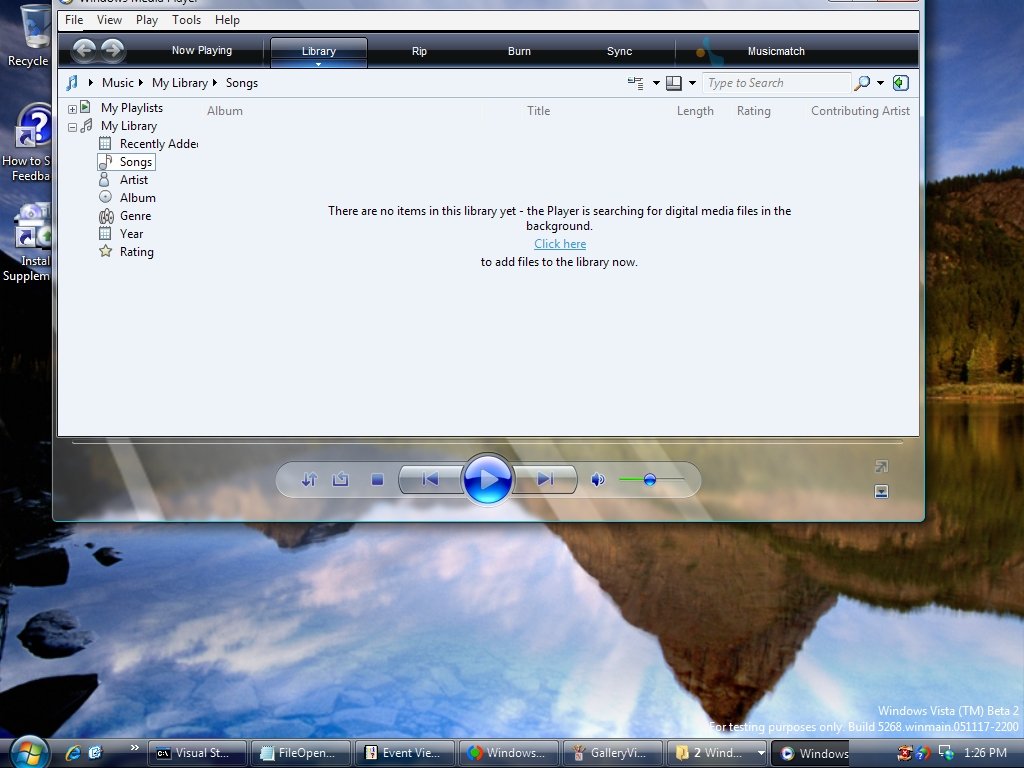Open the File menu
Viewport: 1024px width, 768px height.
tap(74, 20)
